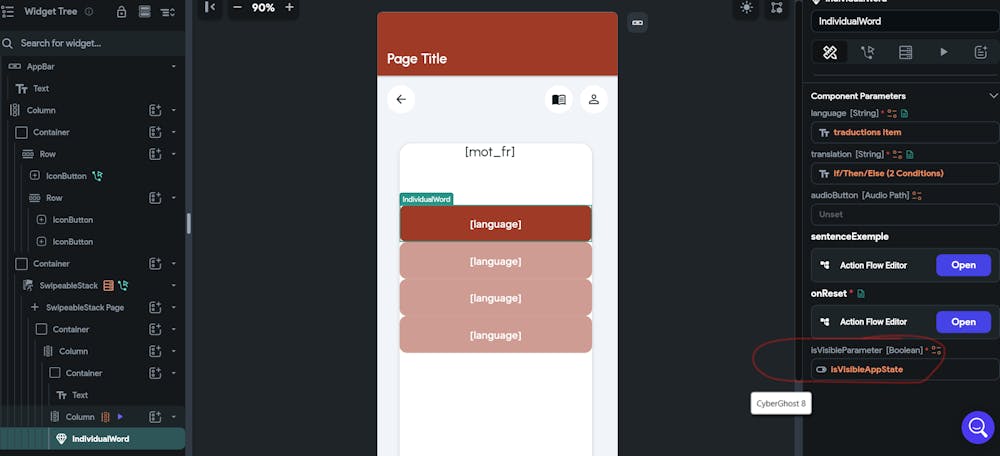Click the zoom in plus button
The height and width of the screenshot is (456, 1000).
click(290, 7)
